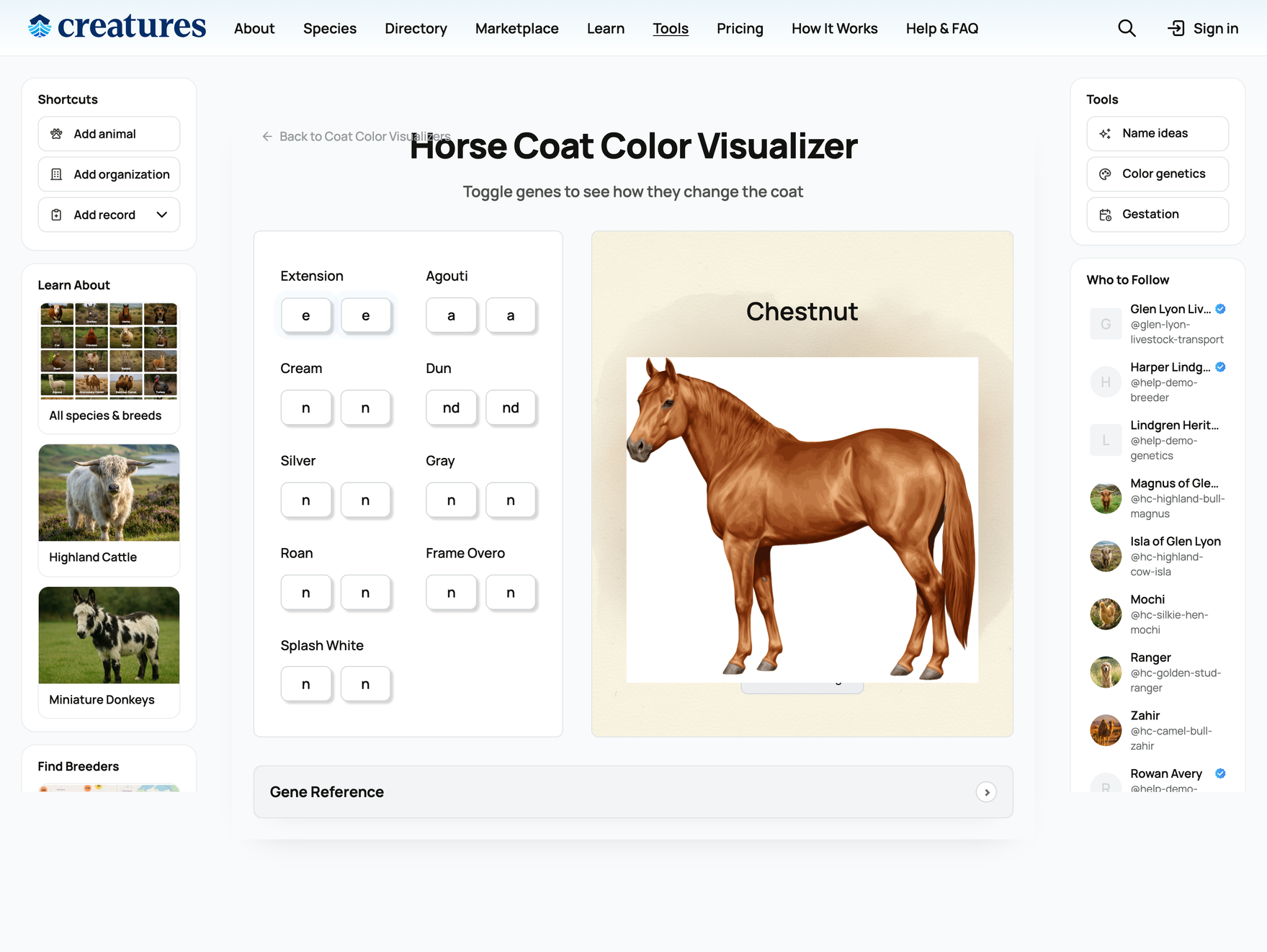Image resolution: width=1267 pixels, height=952 pixels.
Task: Click the paw icon beside Add animal
Action: tap(56, 134)
